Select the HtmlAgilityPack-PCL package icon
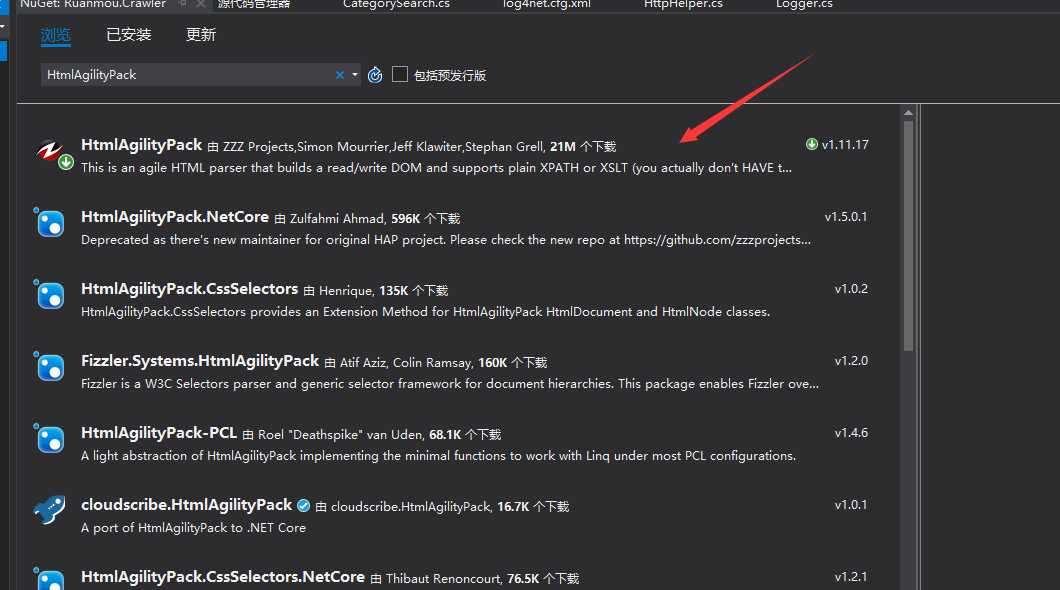Screen dimensions: 1060x590 click(x=49, y=439)
